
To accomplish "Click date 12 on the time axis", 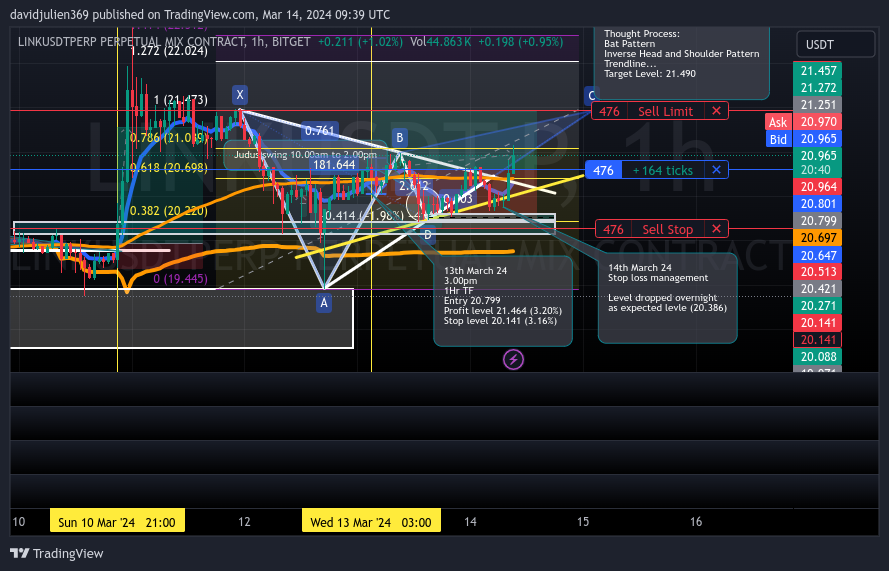I will coord(244,522).
